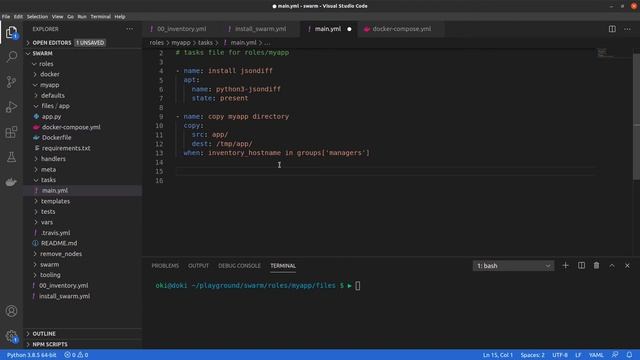
Task: Show errors and warnings count in status bar
Action: coord(76,355)
